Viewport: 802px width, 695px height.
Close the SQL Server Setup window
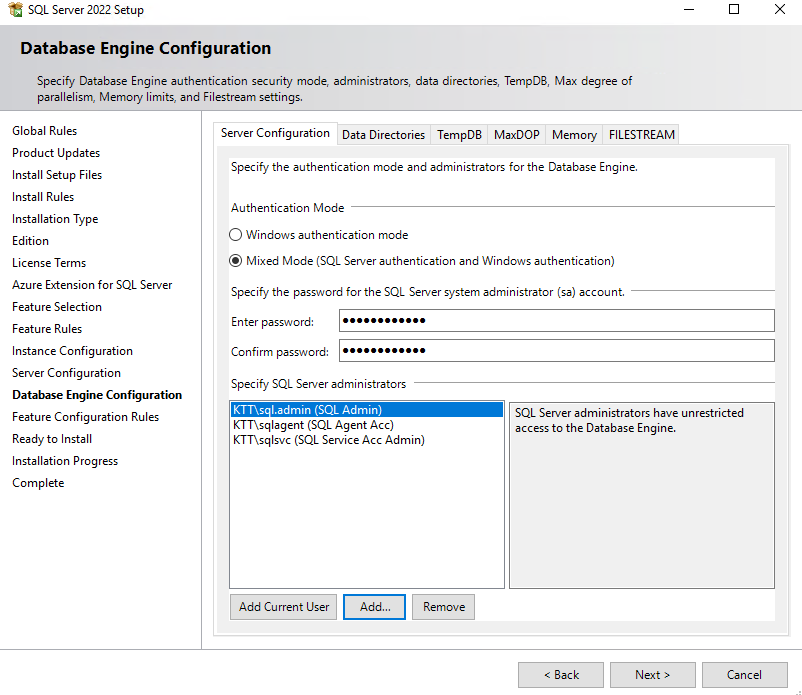[x=779, y=9]
